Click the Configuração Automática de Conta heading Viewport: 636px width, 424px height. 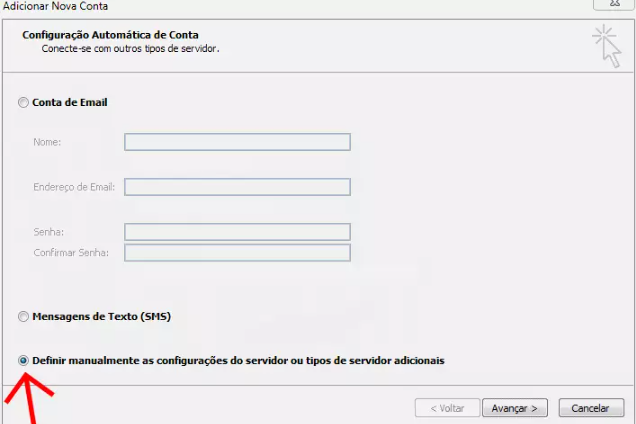(x=110, y=35)
